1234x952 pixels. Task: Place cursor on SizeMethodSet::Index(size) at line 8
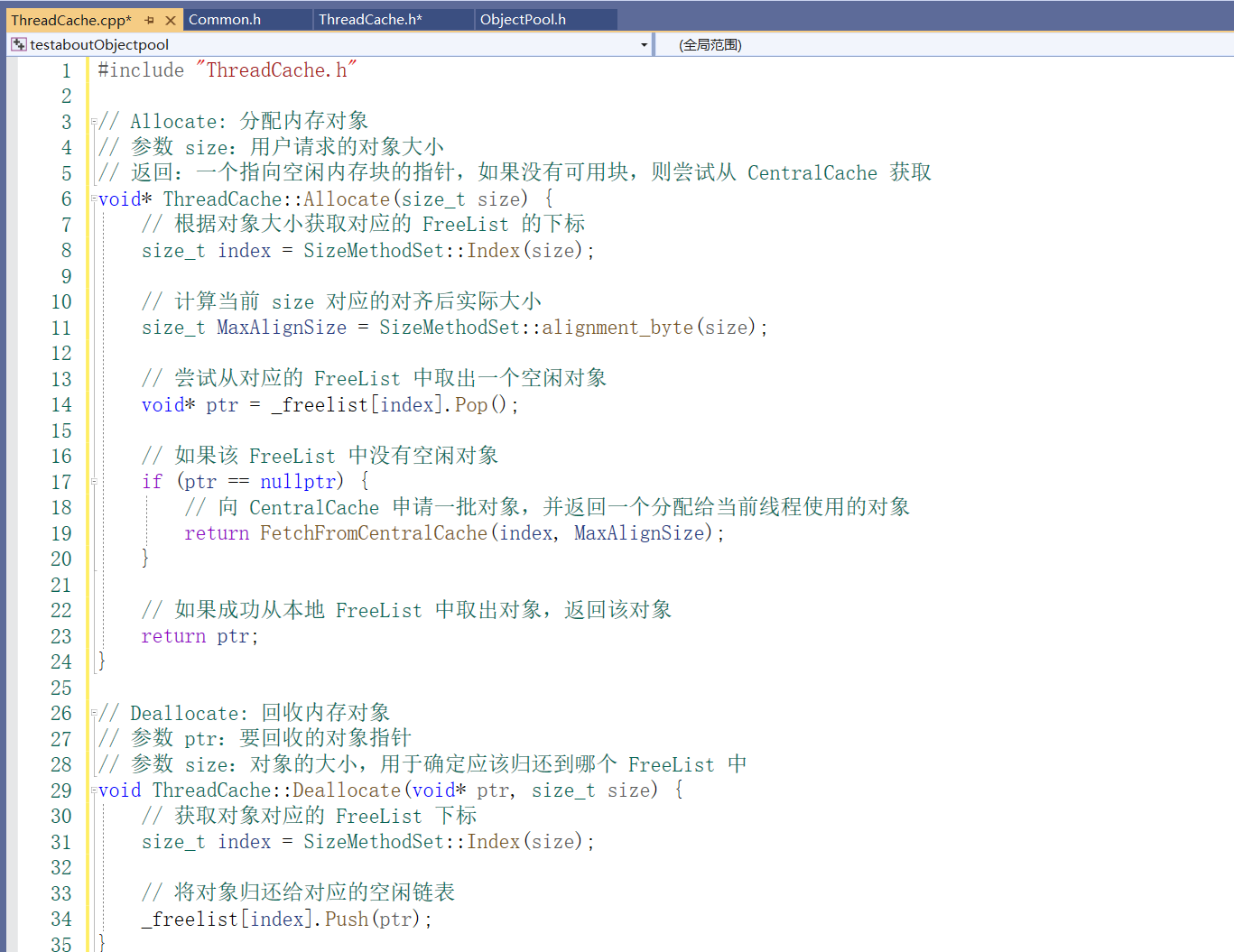[x=443, y=250]
